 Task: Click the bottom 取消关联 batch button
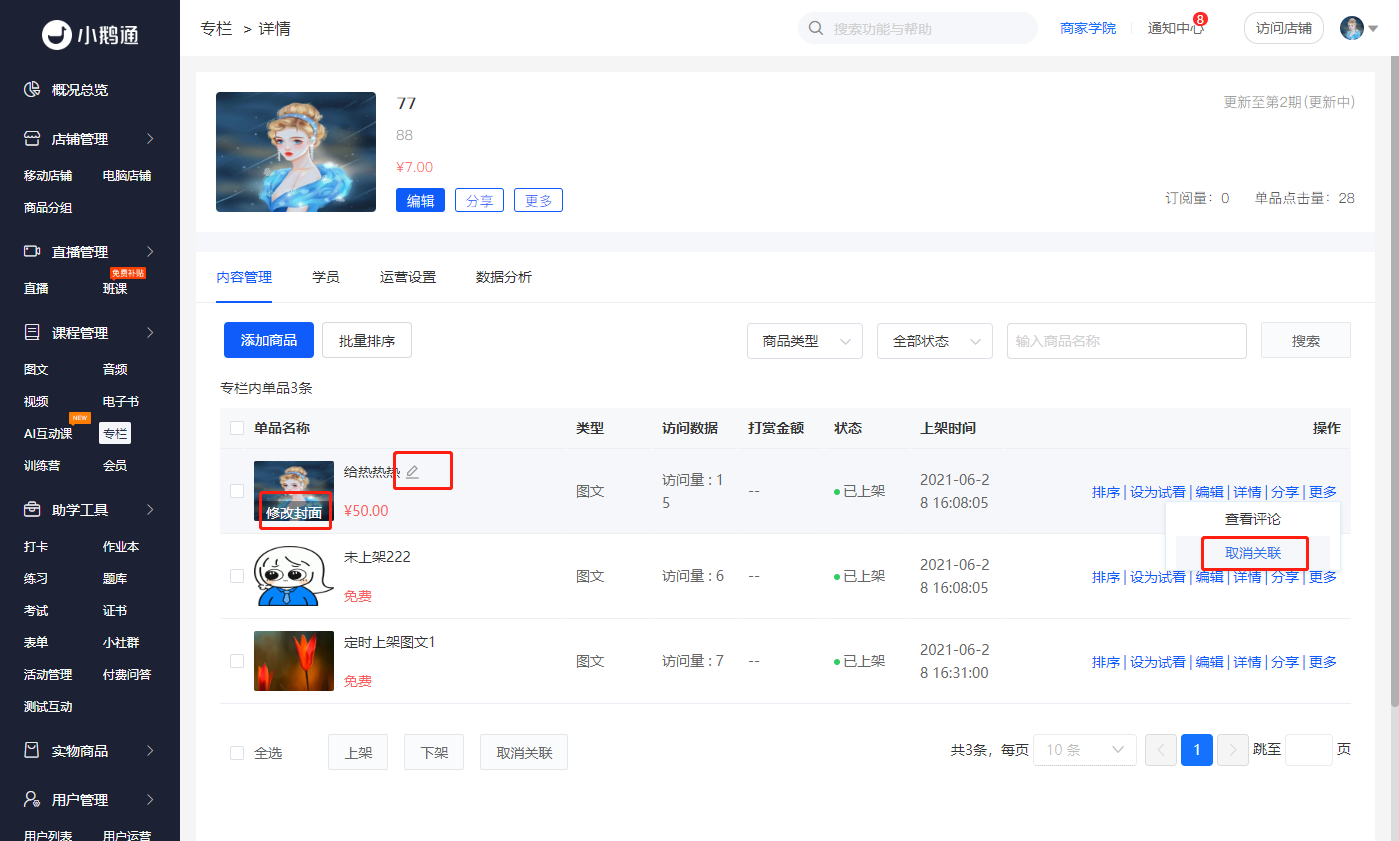point(524,752)
